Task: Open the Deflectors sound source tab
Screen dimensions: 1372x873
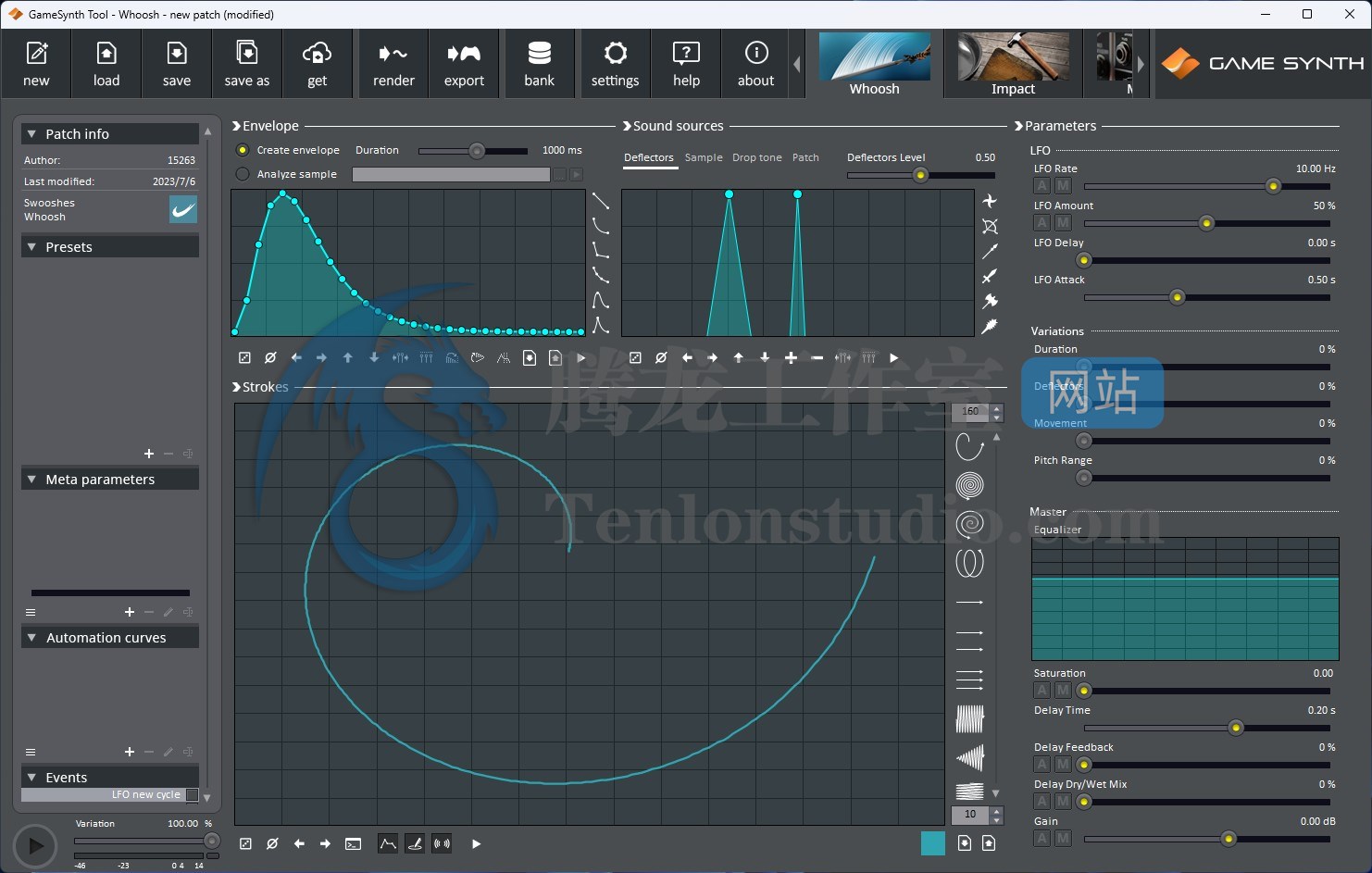Action: tap(649, 157)
